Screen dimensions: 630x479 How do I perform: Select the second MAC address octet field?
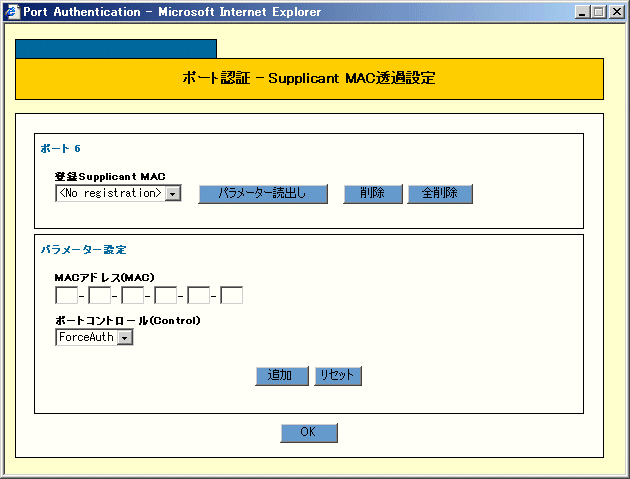(x=99, y=295)
